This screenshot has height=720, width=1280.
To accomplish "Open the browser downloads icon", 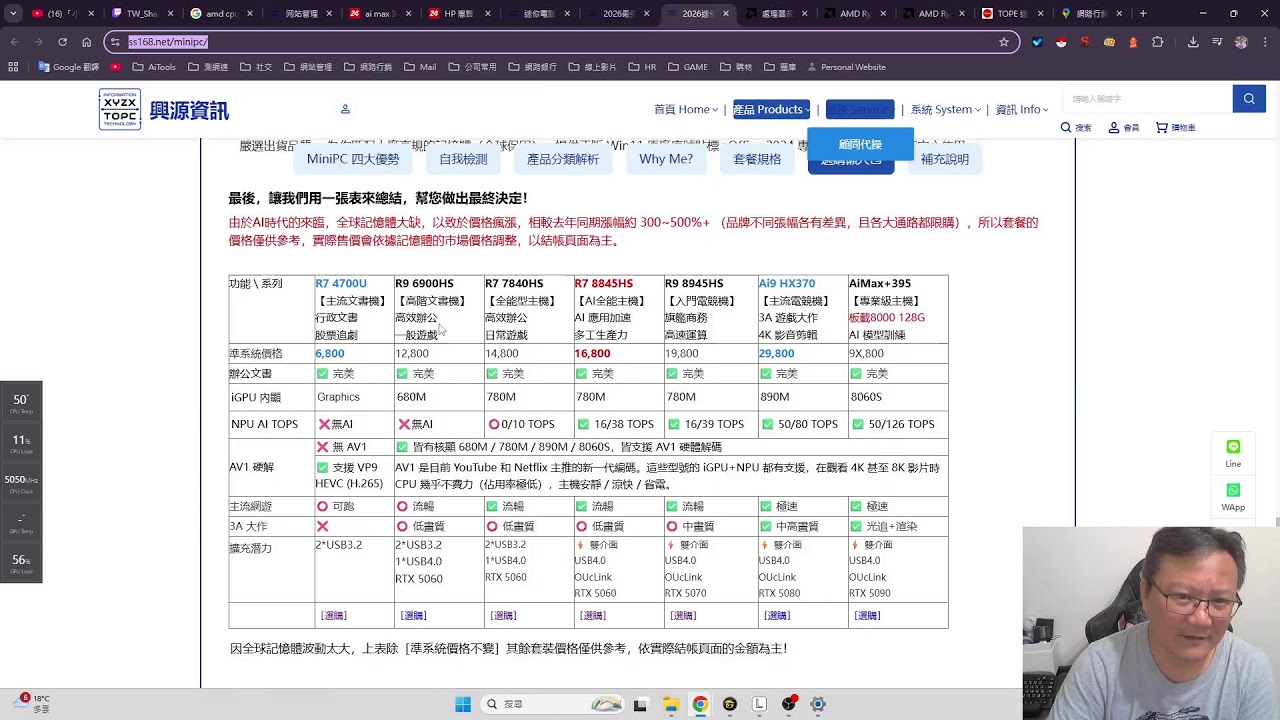I will coord(1193,42).
